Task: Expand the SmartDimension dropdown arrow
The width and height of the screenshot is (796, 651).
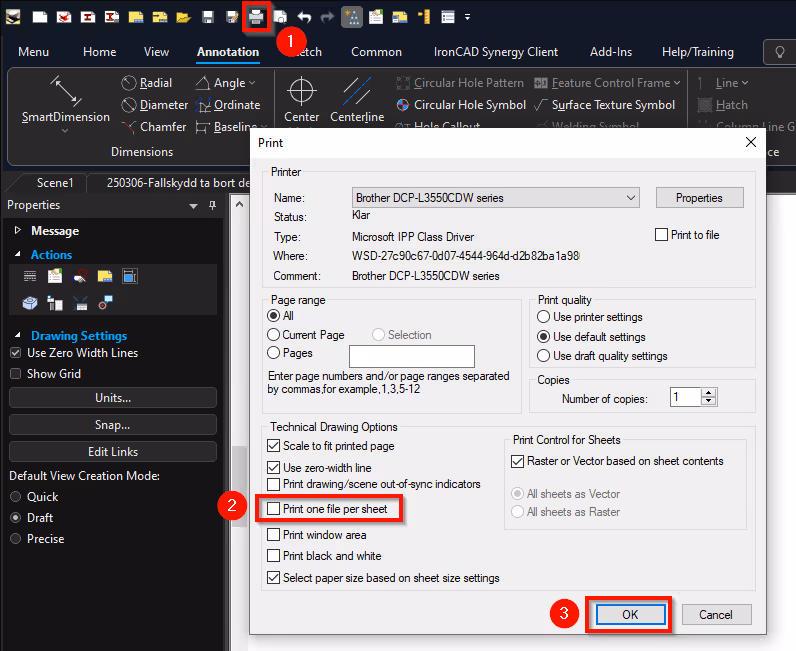Action: 65,131
